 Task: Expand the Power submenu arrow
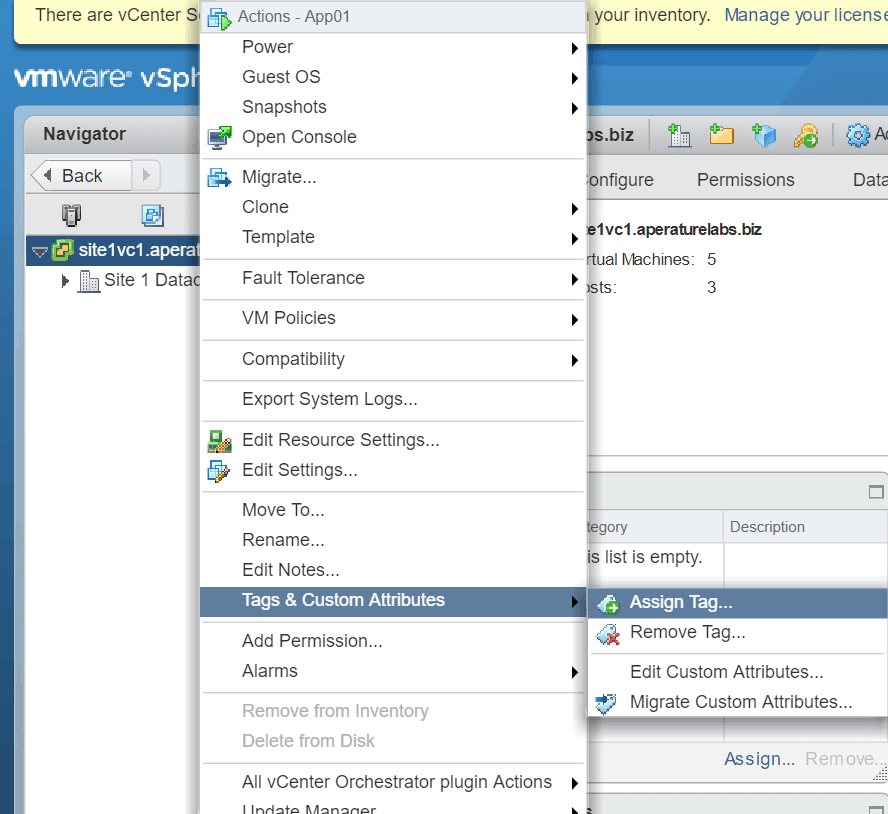point(574,48)
